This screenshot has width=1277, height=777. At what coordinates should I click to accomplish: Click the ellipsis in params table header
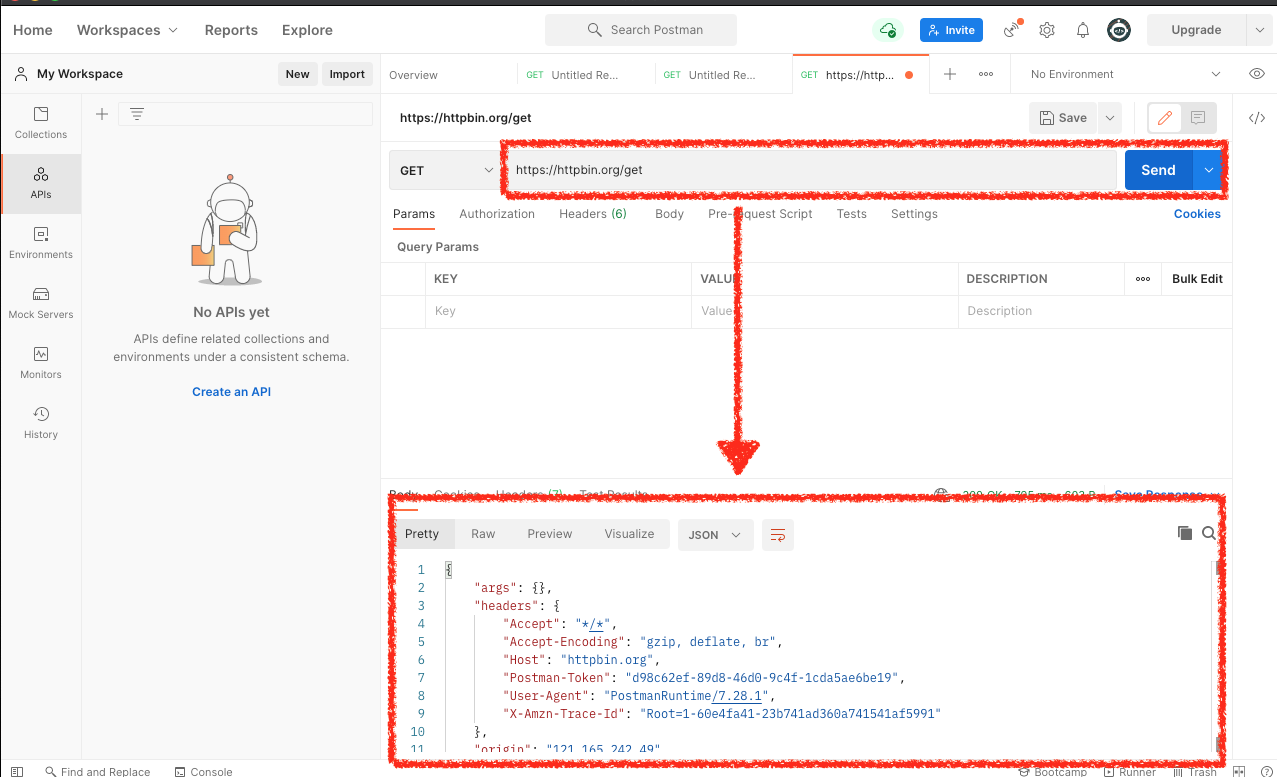pos(1143,279)
